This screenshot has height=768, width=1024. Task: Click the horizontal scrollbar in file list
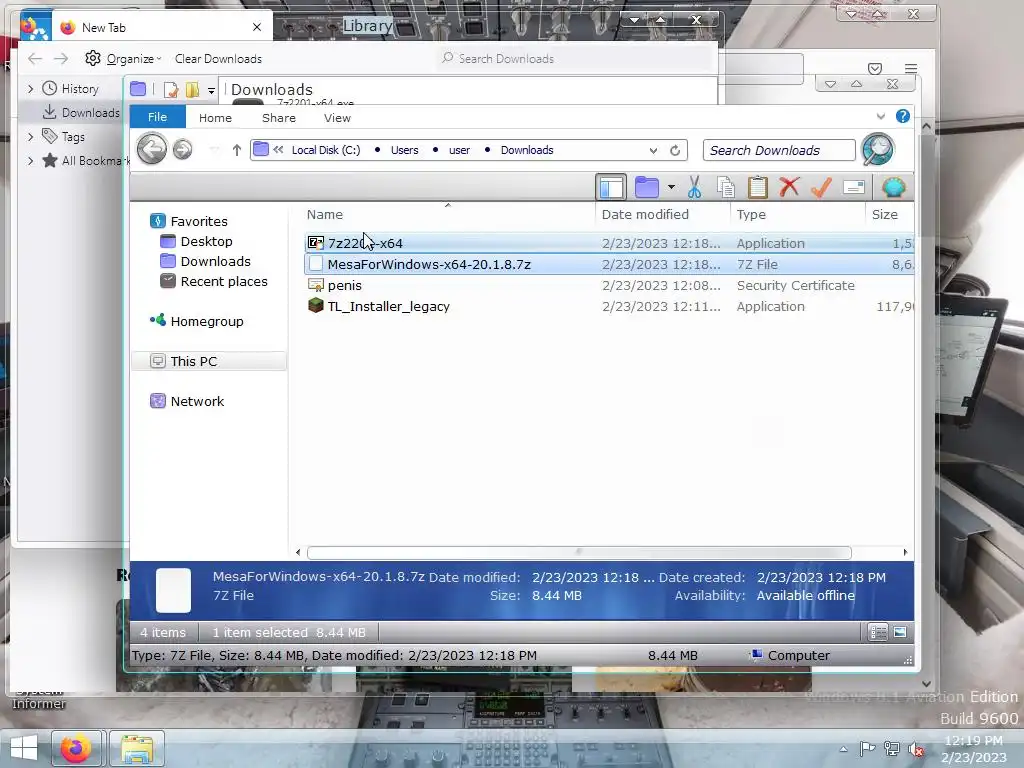(x=579, y=552)
